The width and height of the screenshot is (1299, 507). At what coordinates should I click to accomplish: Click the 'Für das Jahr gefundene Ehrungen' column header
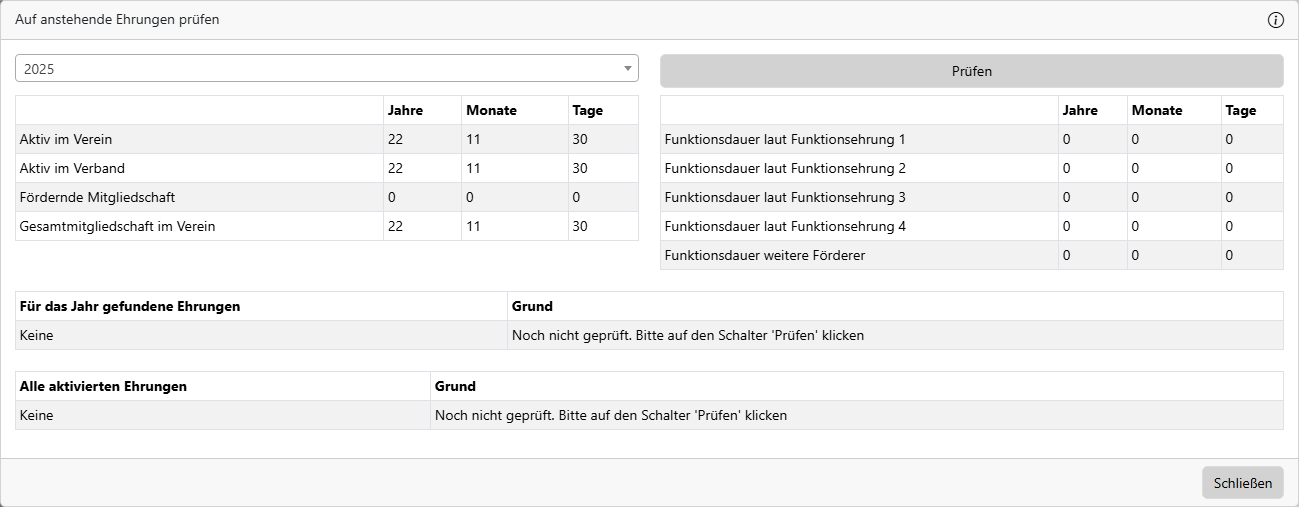click(x=130, y=307)
